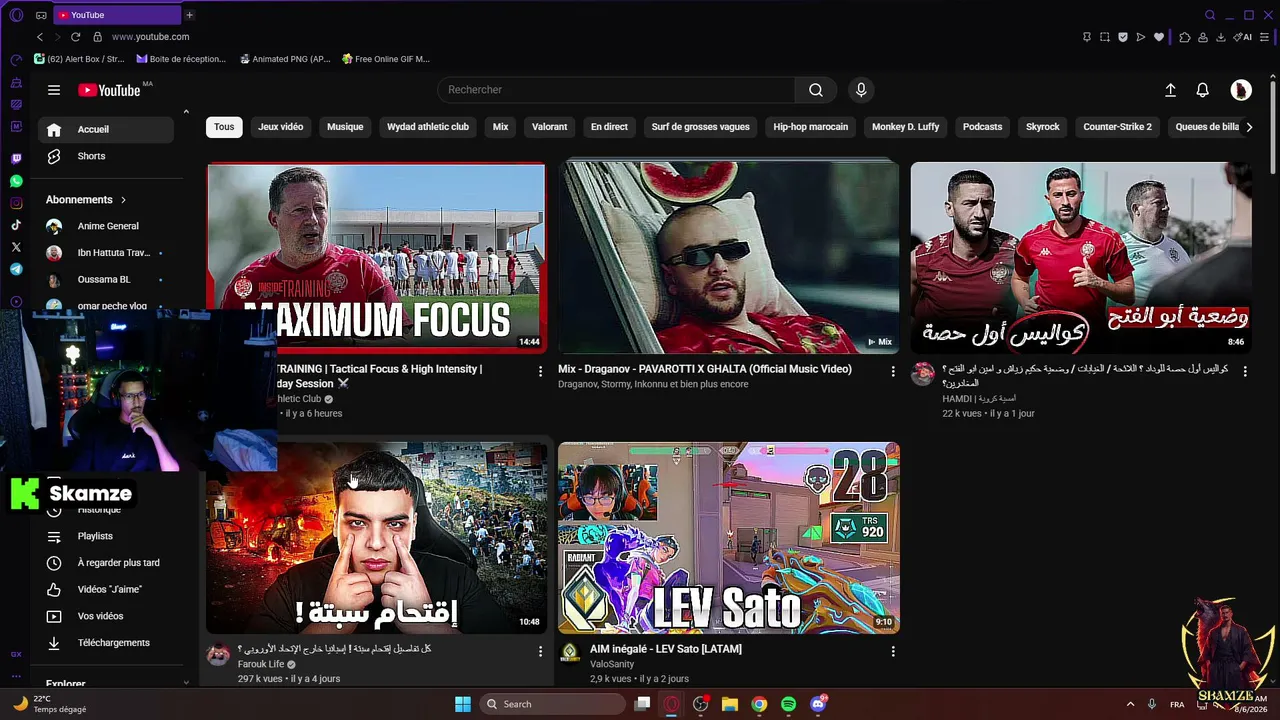This screenshot has width=1280, height=720.
Task: Open the account avatar menu
Action: (1241, 90)
